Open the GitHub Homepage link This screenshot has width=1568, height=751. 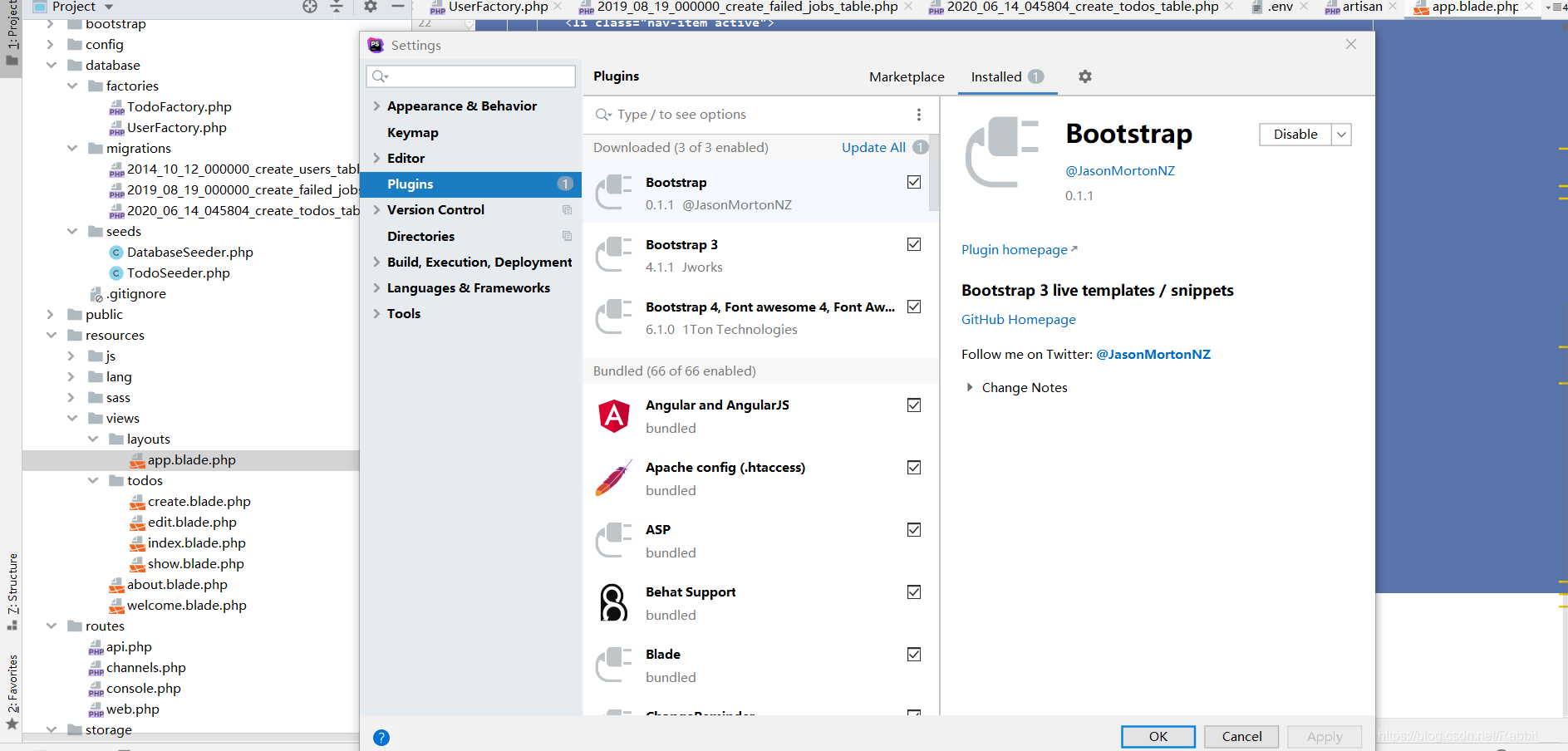pos(1019,319)
